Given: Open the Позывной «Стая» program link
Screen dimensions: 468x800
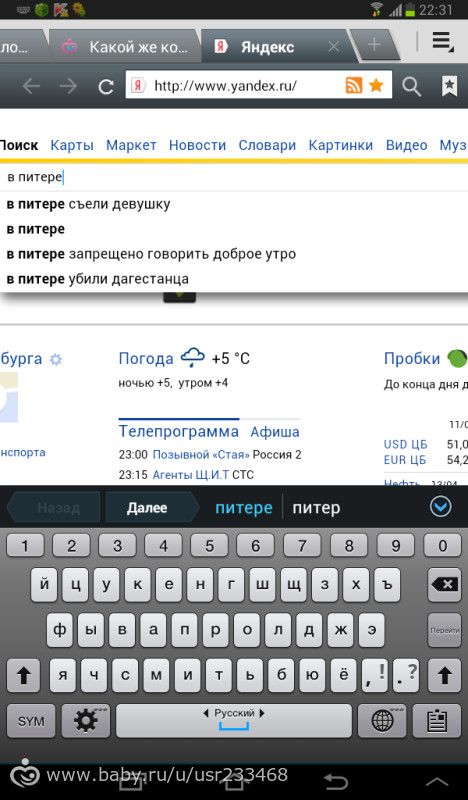Looking at the screenshot, I should click(201, 455).
